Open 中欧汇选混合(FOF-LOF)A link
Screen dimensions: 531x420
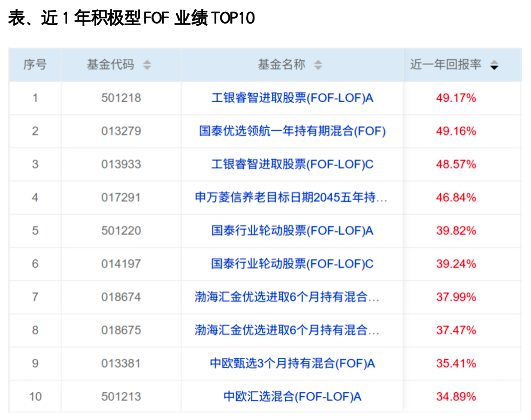tap(292, 397)
